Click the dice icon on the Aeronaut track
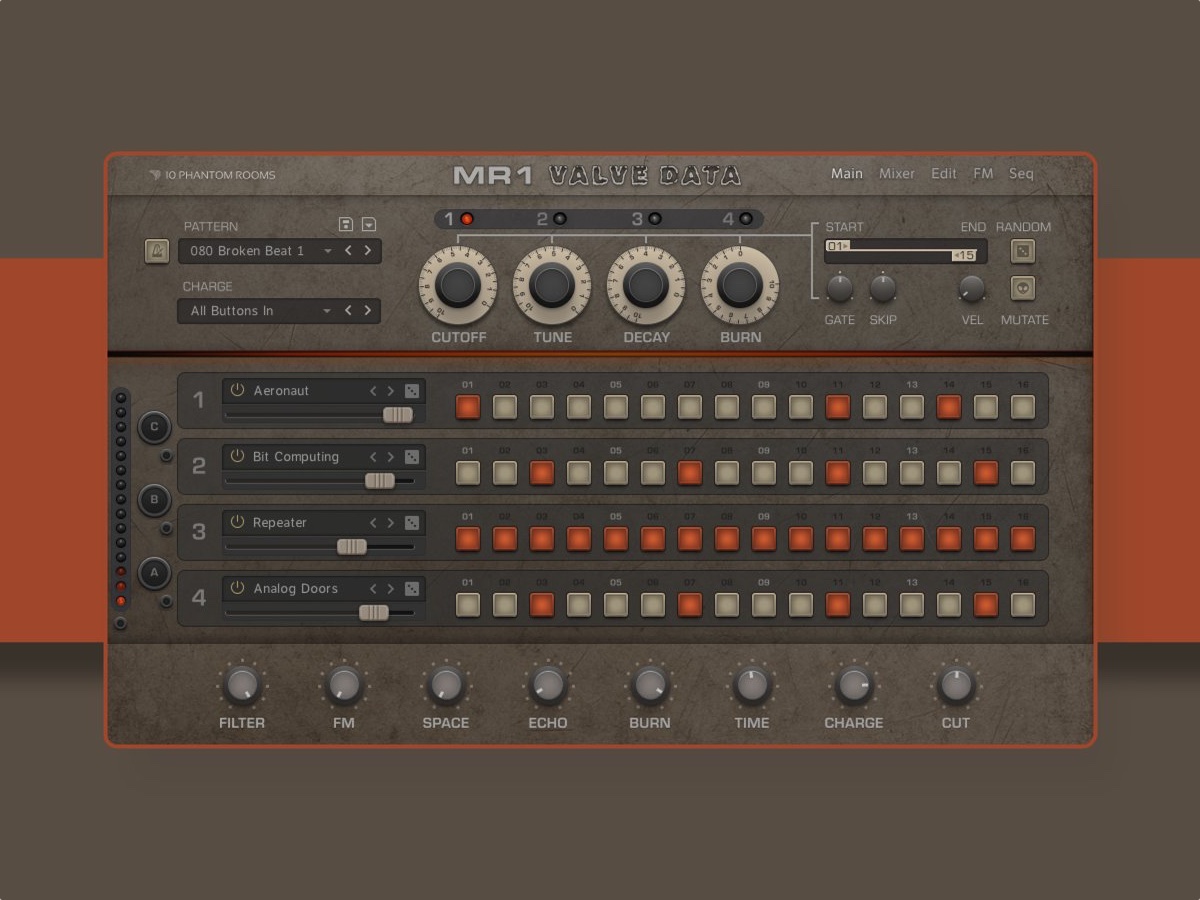1200x900 pixels. point(413,391)
